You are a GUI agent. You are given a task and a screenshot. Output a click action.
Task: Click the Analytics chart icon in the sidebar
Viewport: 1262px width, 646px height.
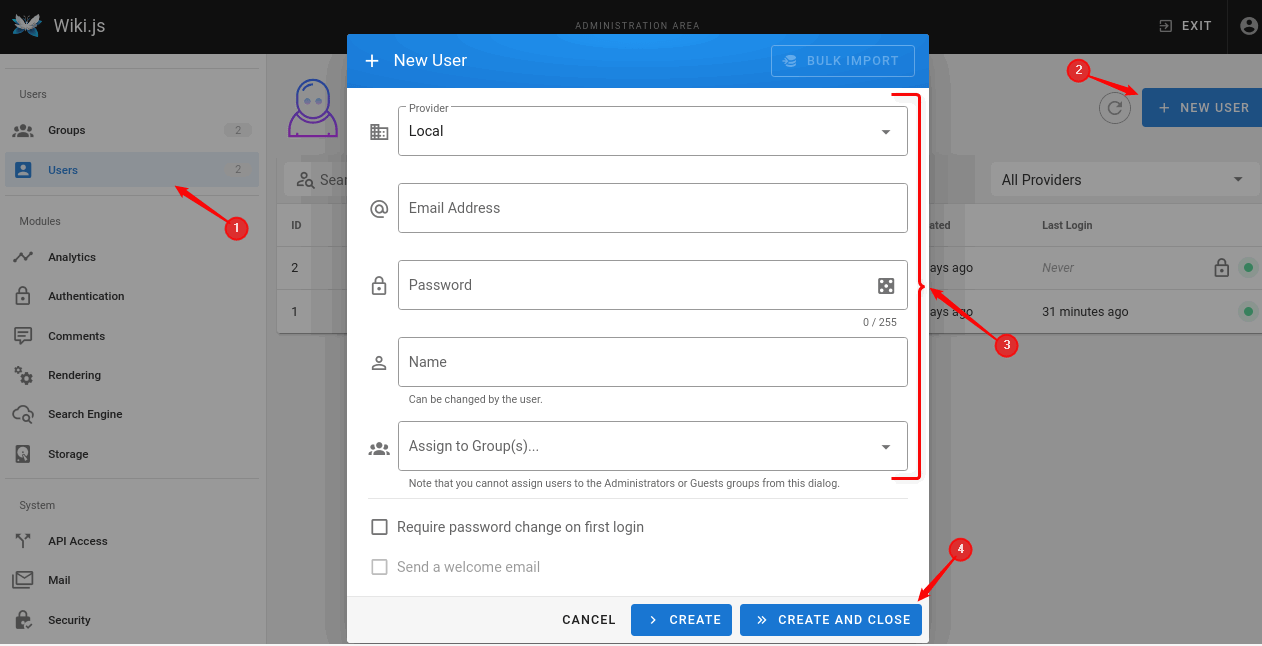point(23,257)
